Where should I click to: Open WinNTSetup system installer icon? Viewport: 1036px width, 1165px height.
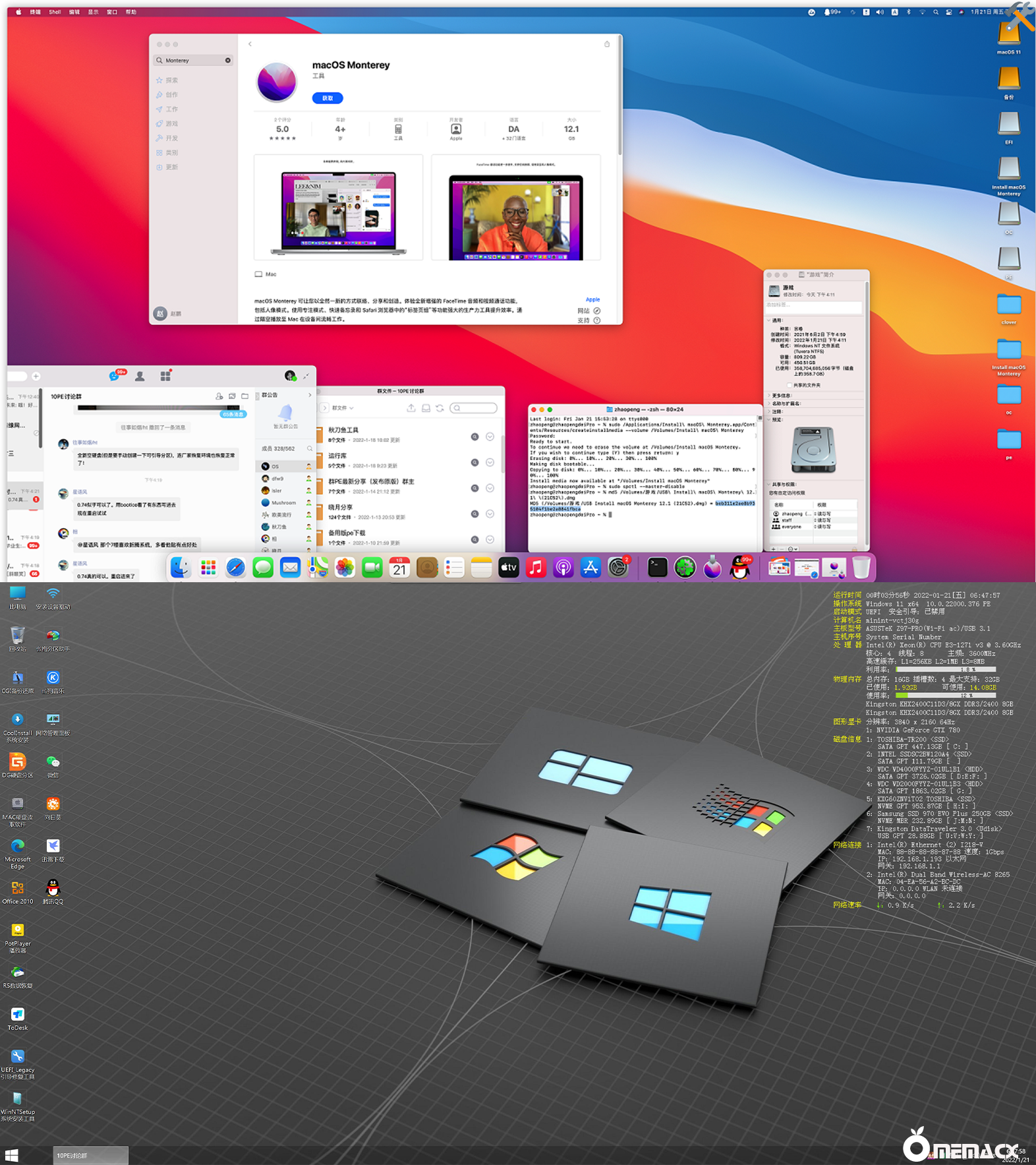18,1100
